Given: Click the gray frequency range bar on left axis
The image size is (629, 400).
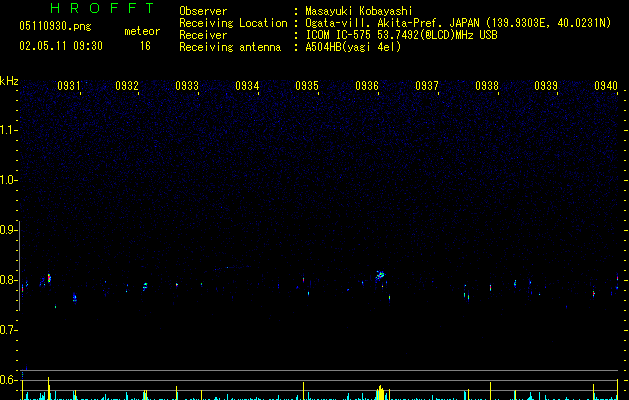Looking at the screenshot, I should pos(19,266).
